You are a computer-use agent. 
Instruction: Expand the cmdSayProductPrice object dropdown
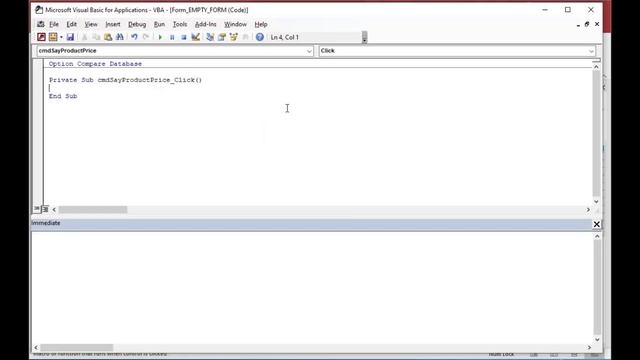coord(309,51)
